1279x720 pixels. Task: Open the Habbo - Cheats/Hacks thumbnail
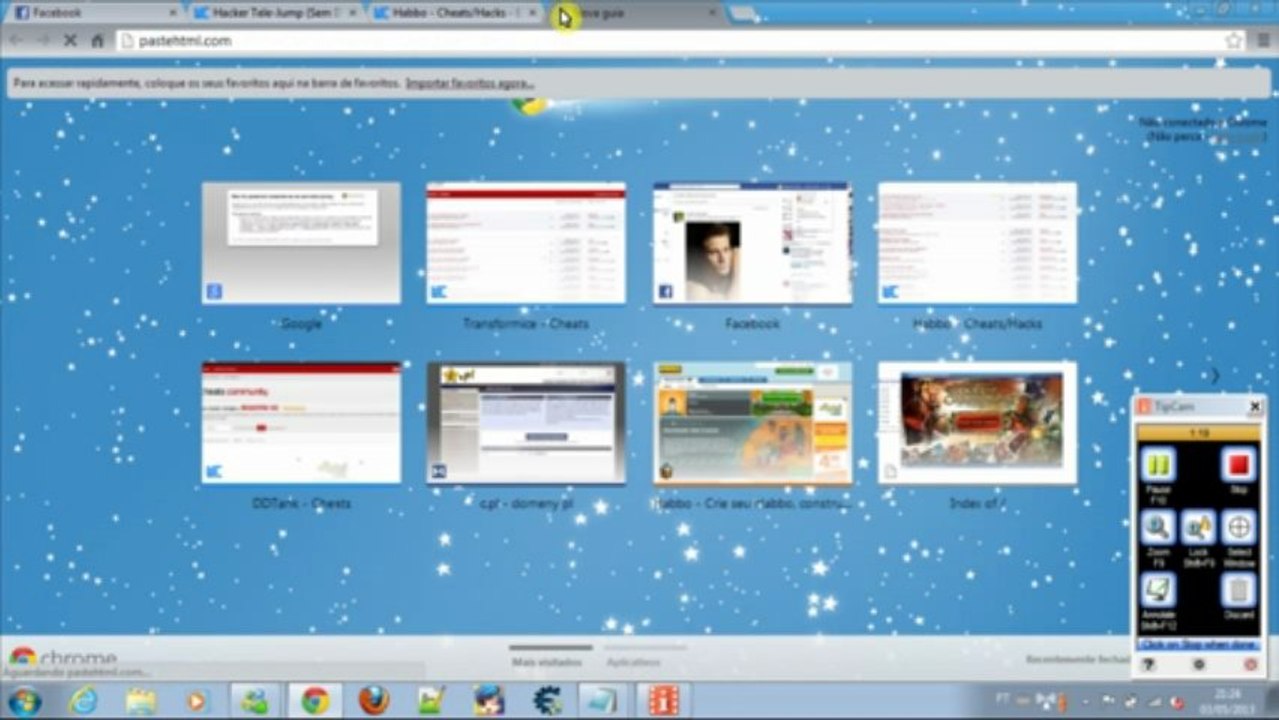977,243
